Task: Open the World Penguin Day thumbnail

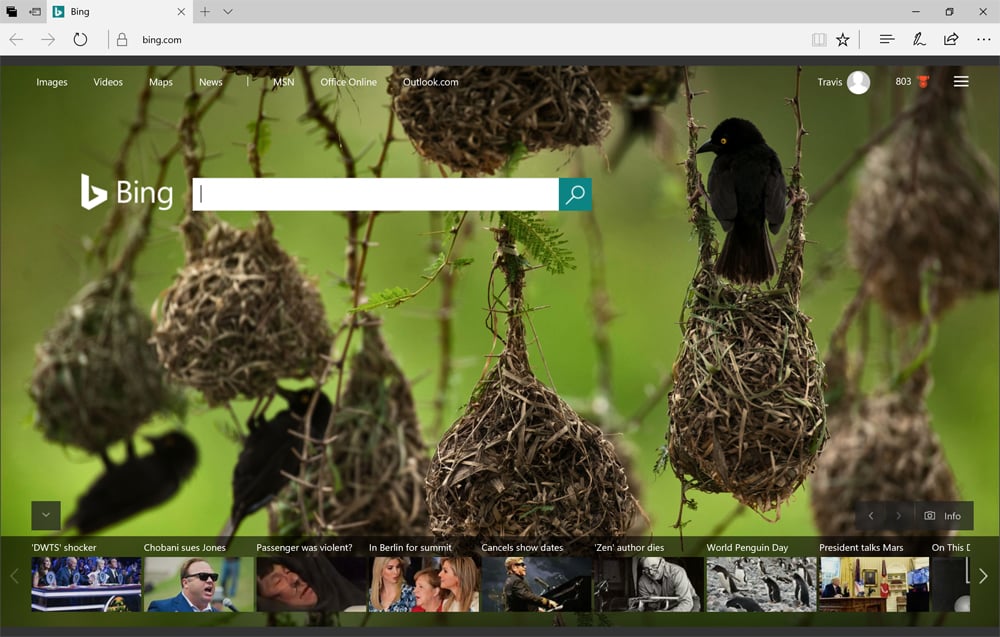Action: tap(761, 584)
